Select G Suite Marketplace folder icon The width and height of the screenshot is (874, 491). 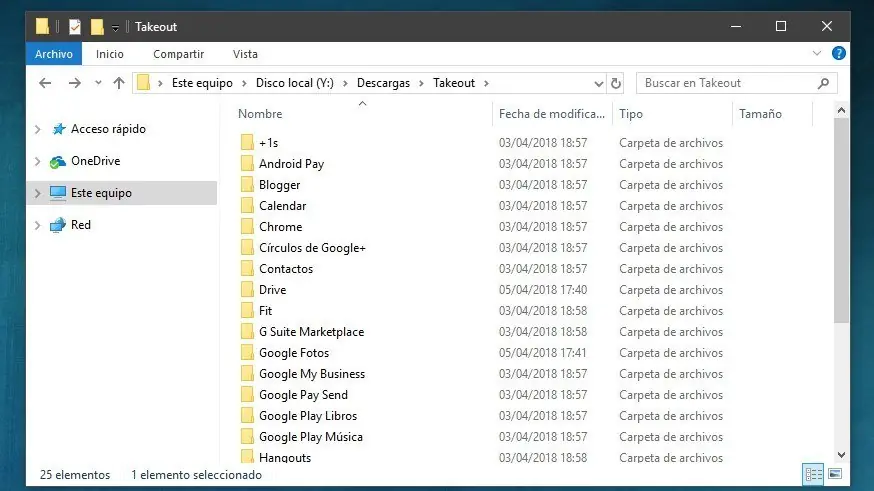(x=247, y=332)
